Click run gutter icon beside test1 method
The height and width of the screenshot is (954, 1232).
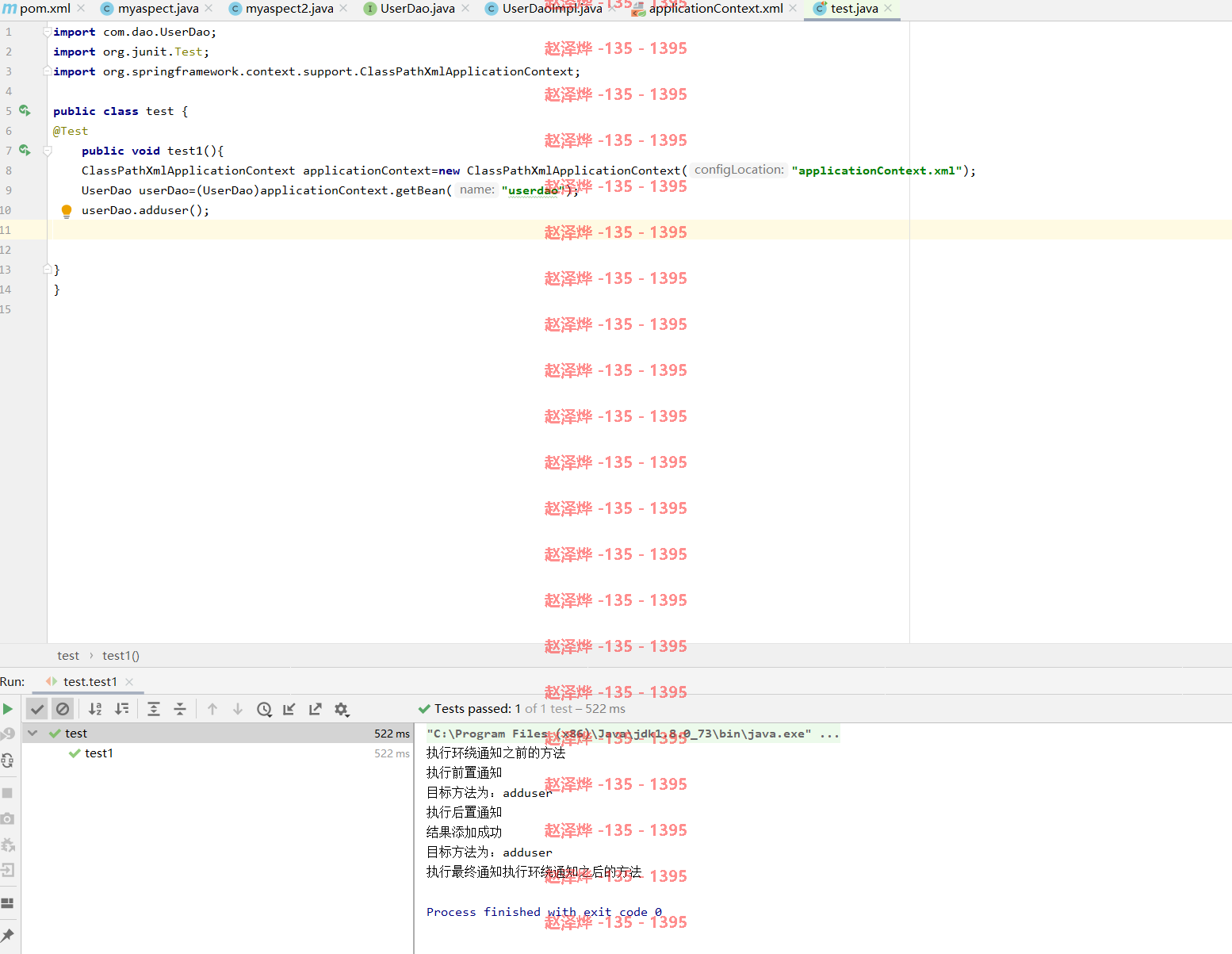(x=25, y=151)
